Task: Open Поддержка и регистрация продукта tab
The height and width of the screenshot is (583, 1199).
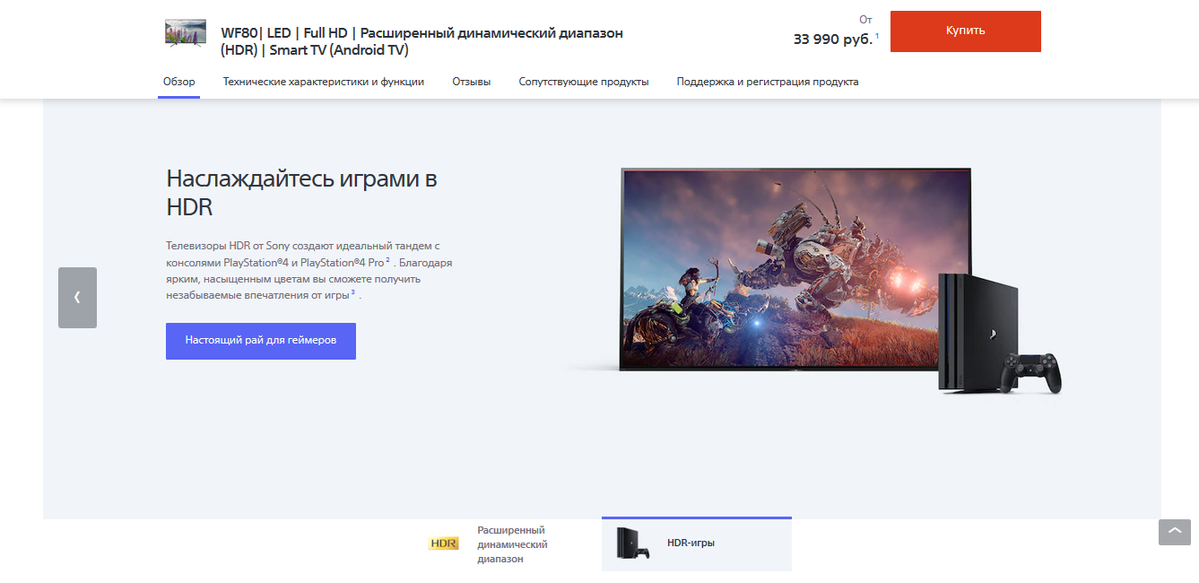Action: coord(767,82)
